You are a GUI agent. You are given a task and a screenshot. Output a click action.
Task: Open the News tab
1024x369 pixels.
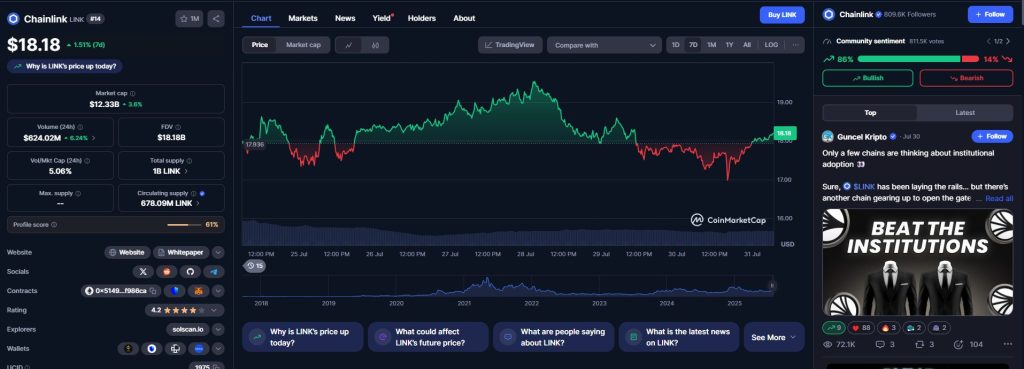(345, 18)
